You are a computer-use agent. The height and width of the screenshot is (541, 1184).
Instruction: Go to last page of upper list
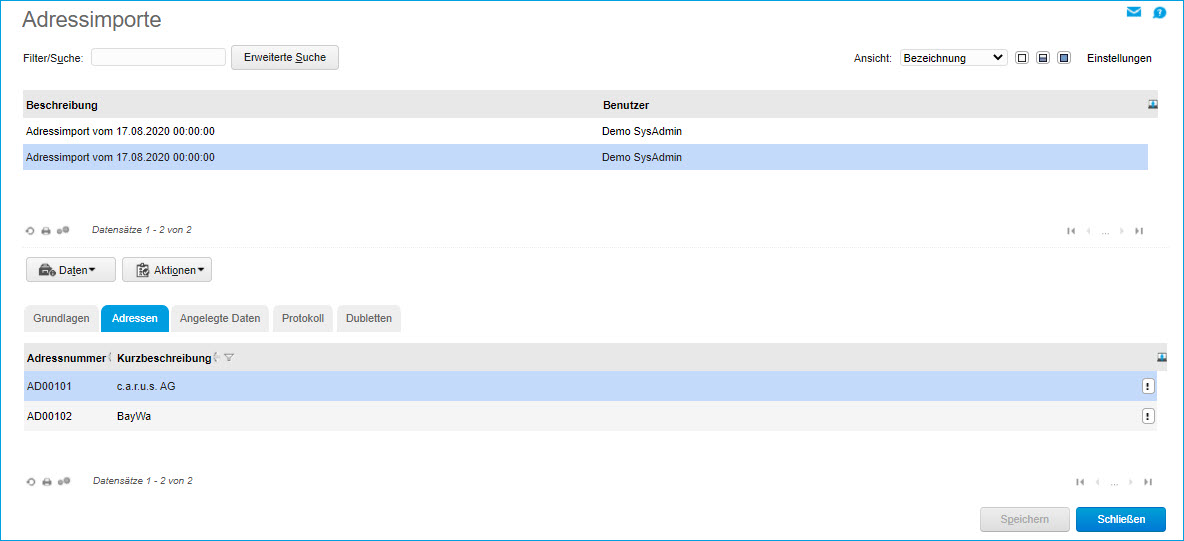1139,231
